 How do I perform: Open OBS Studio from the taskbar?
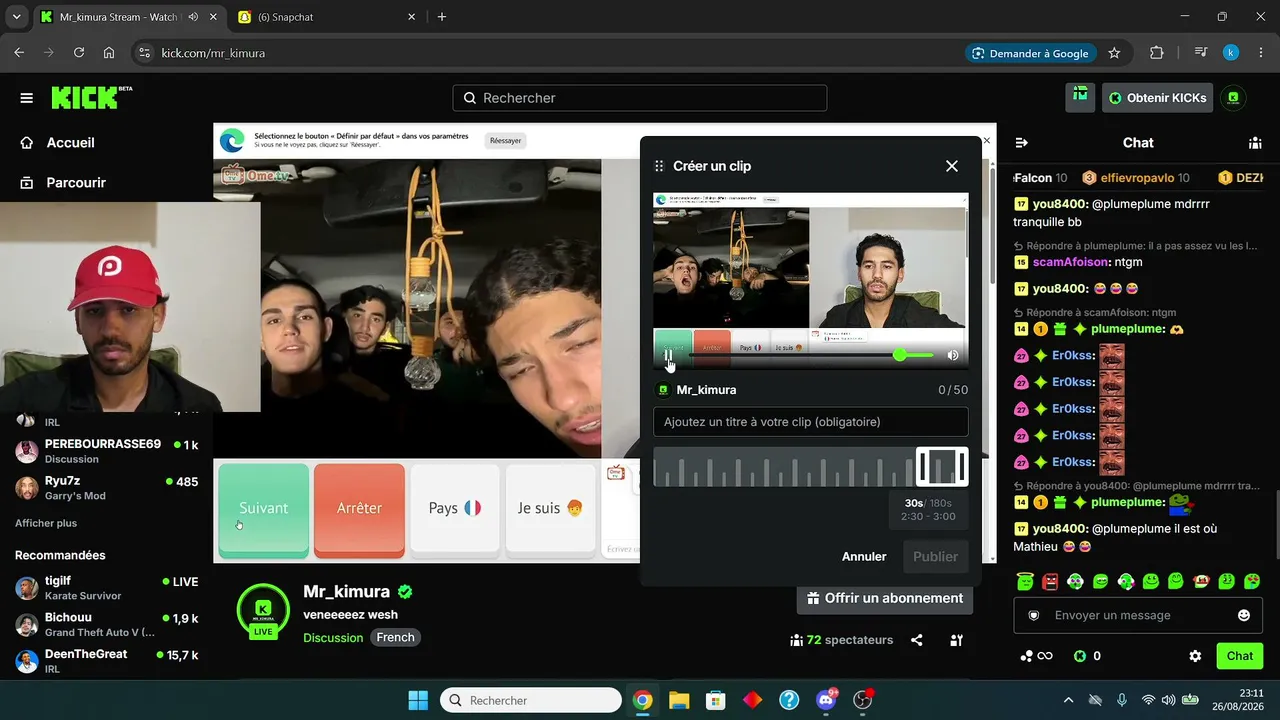[x=863, y=700]
